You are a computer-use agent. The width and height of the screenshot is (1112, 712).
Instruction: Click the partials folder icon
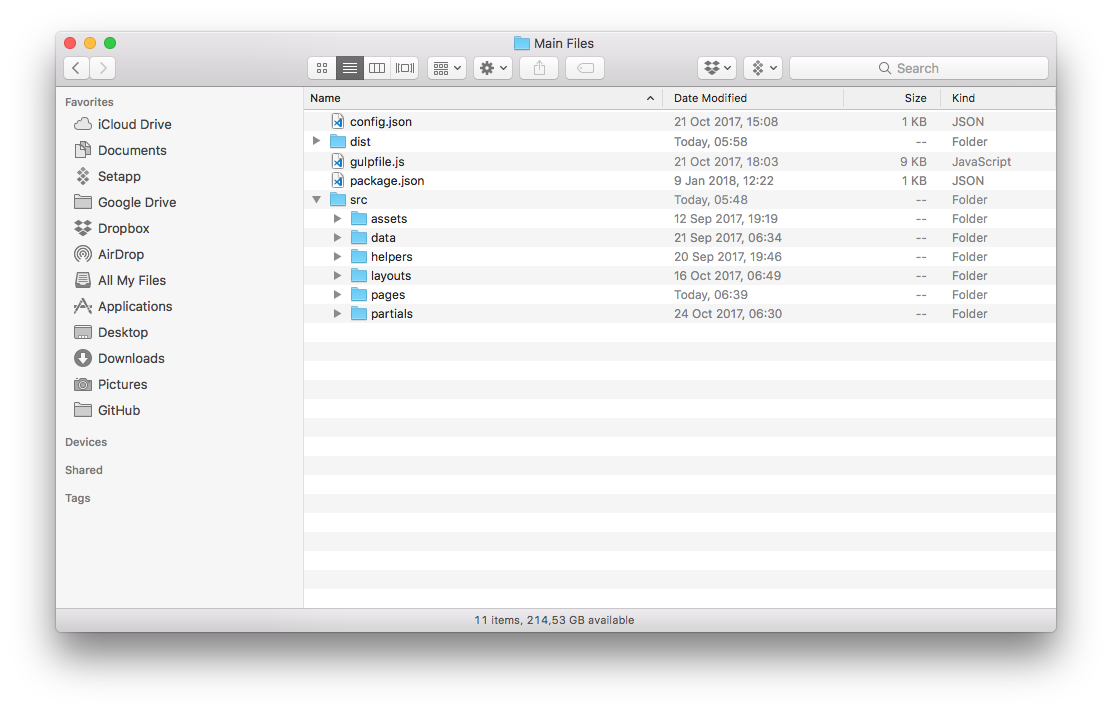point(359,313)
